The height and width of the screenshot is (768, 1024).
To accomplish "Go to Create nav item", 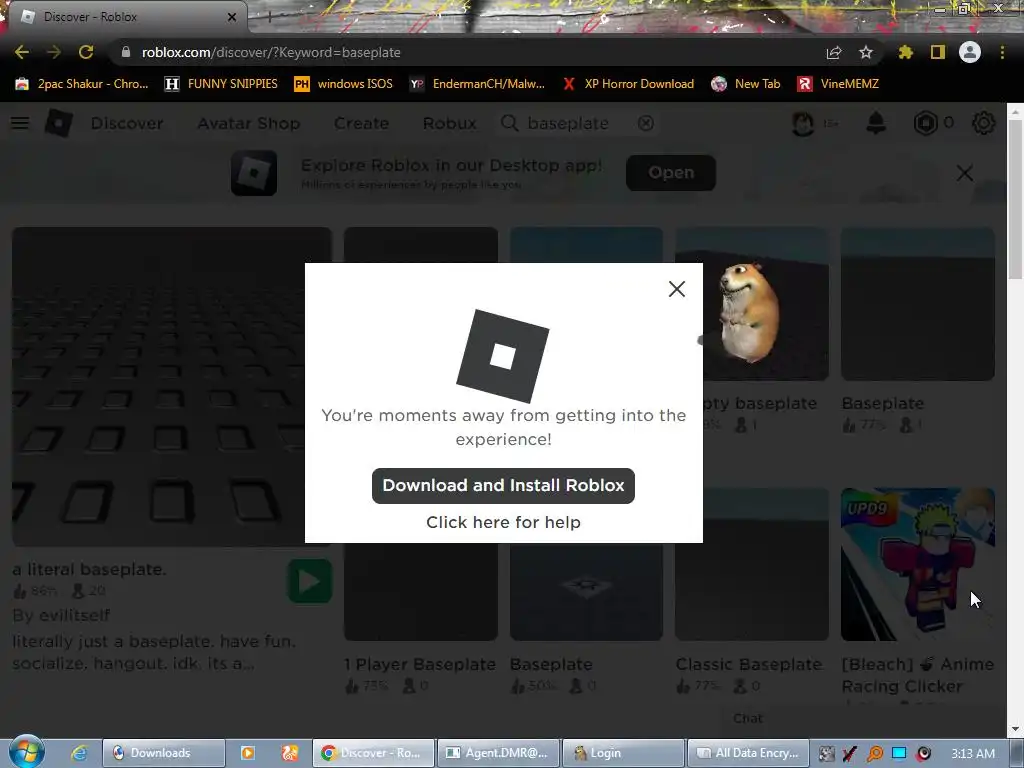I will coord(361,123).
